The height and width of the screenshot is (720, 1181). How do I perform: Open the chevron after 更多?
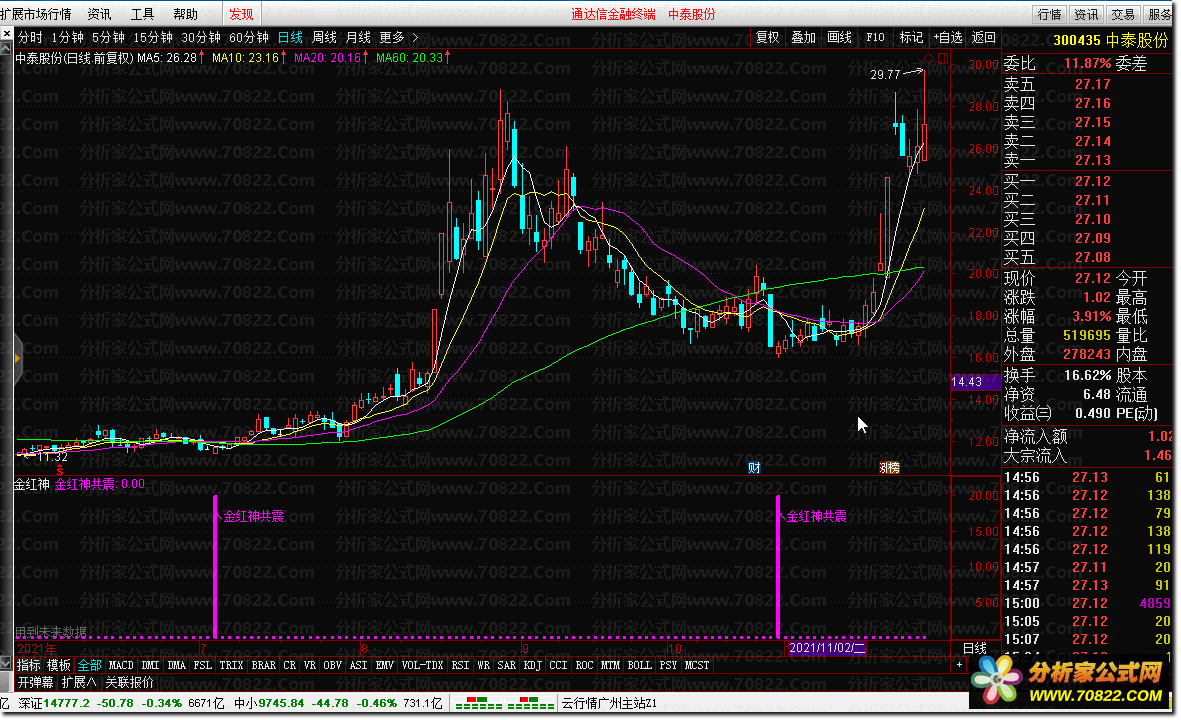click(x=415, y=37)
